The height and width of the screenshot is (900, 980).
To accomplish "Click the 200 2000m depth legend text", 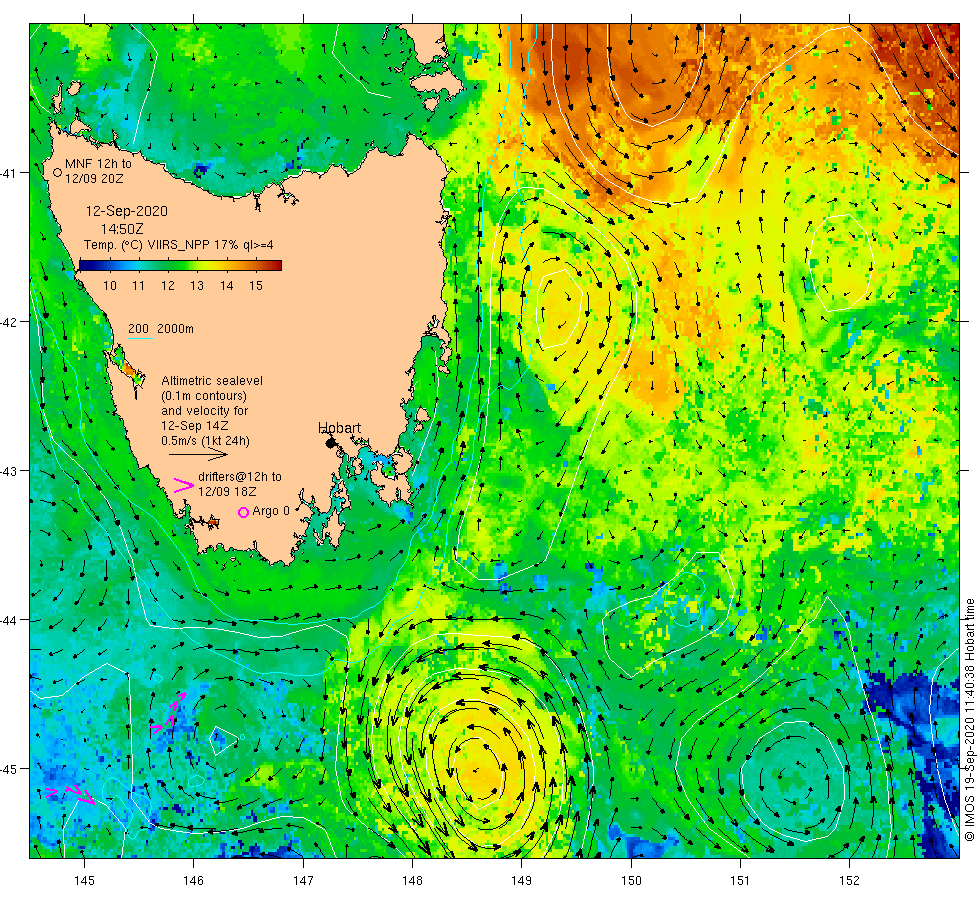I will click(x=161, y=329).
